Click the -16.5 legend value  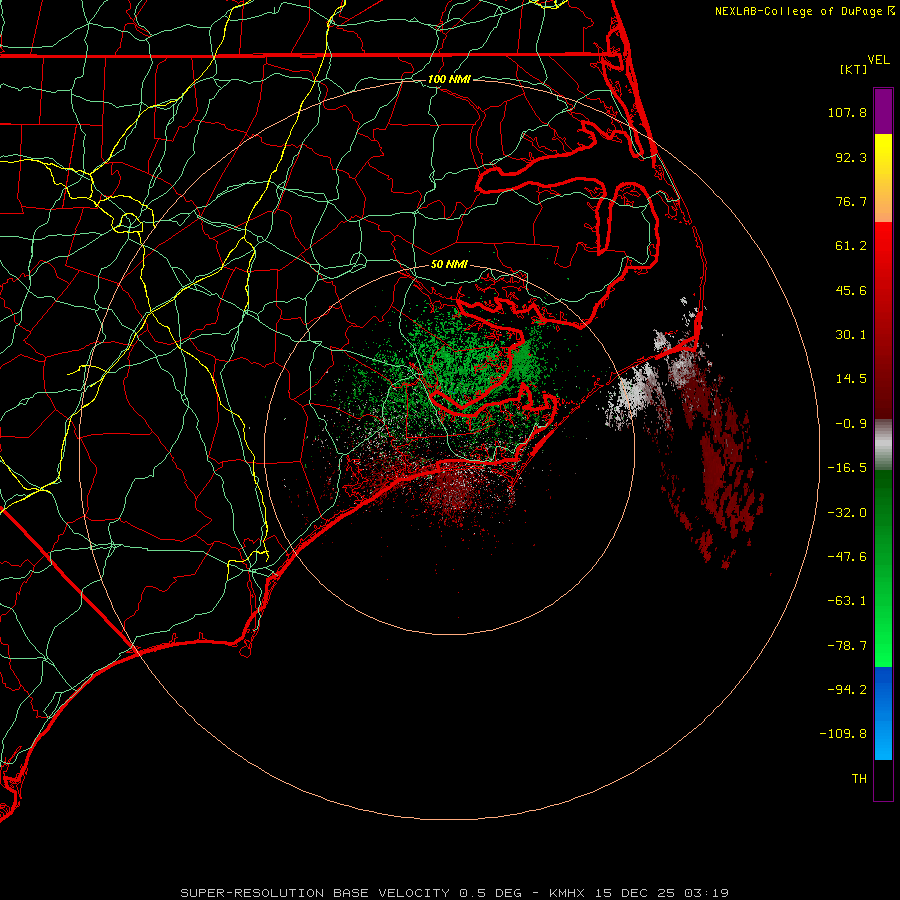847,468
